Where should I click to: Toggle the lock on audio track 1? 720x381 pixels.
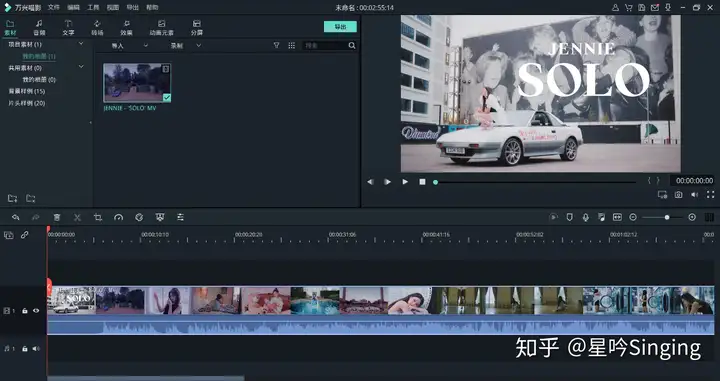coord(24,349)
